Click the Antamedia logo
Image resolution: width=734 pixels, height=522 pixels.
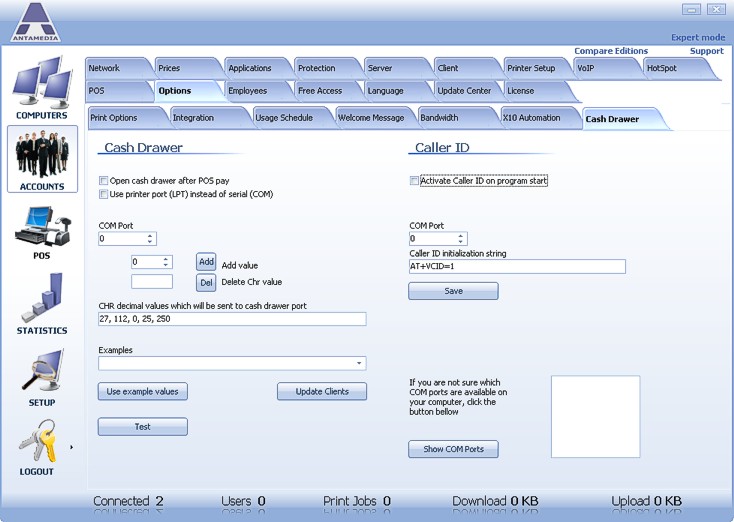click(36, 22)
